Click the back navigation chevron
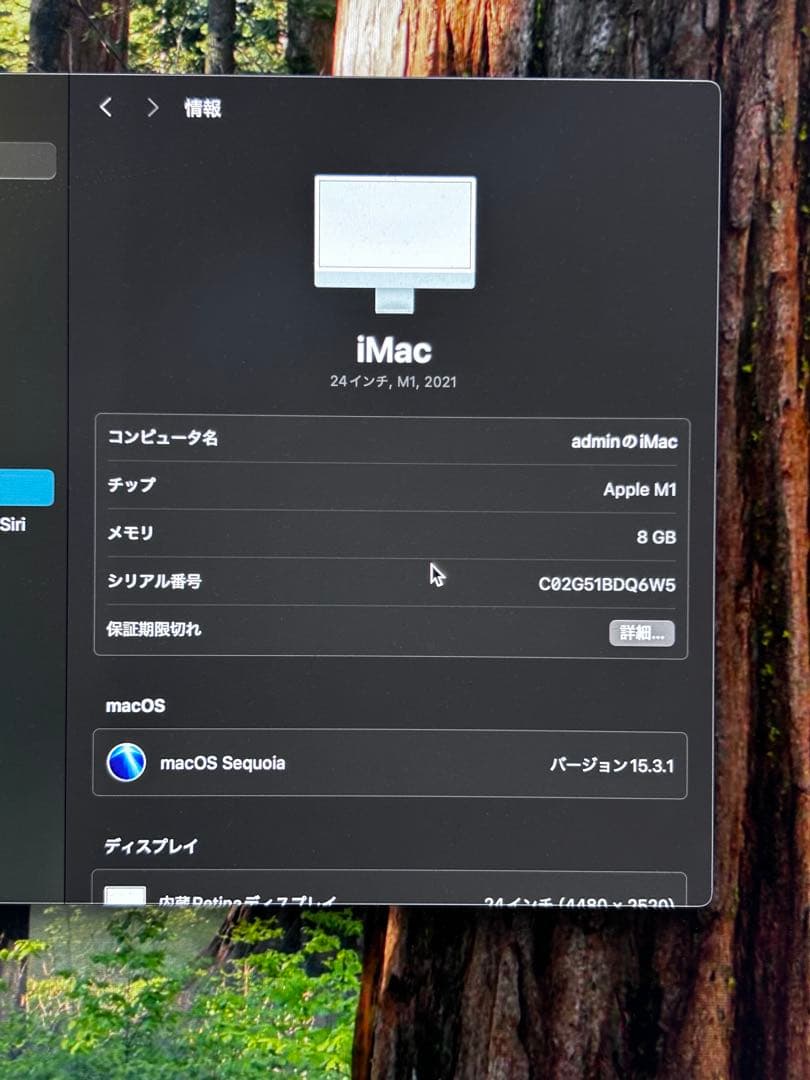 tap(104, 107)
